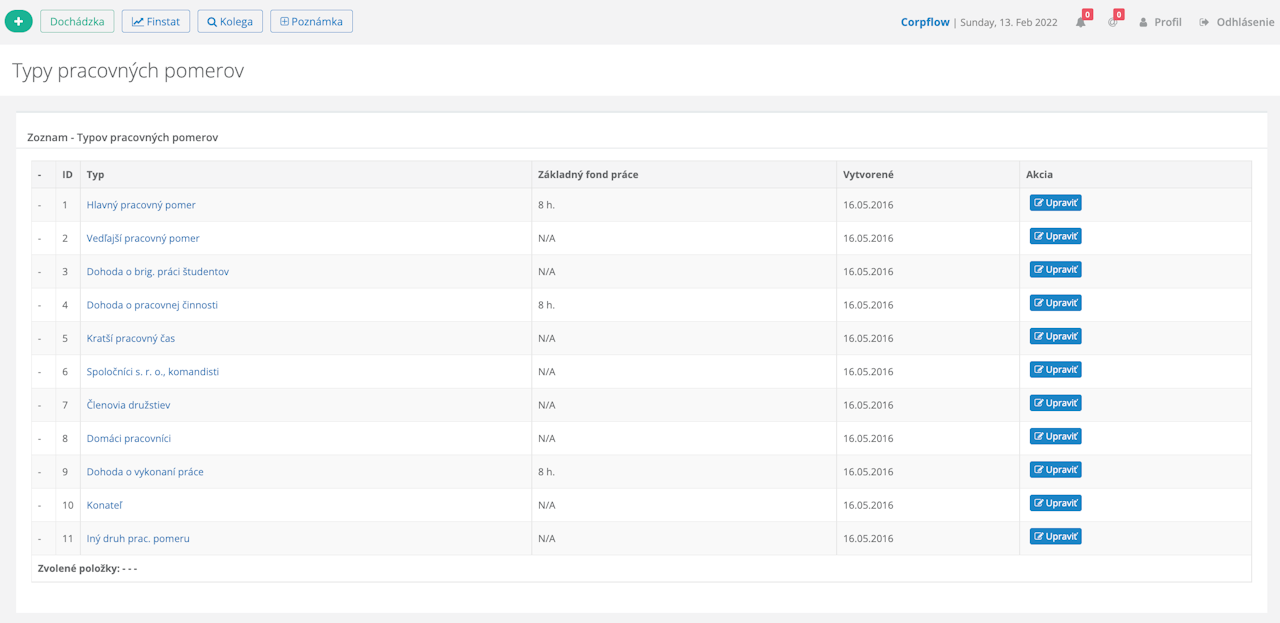Image resolution: width=1280 pixels, height=623 pixels.
Task: Open Dohoda o brig. práci študentov
Action: click(x=158, y=272)
